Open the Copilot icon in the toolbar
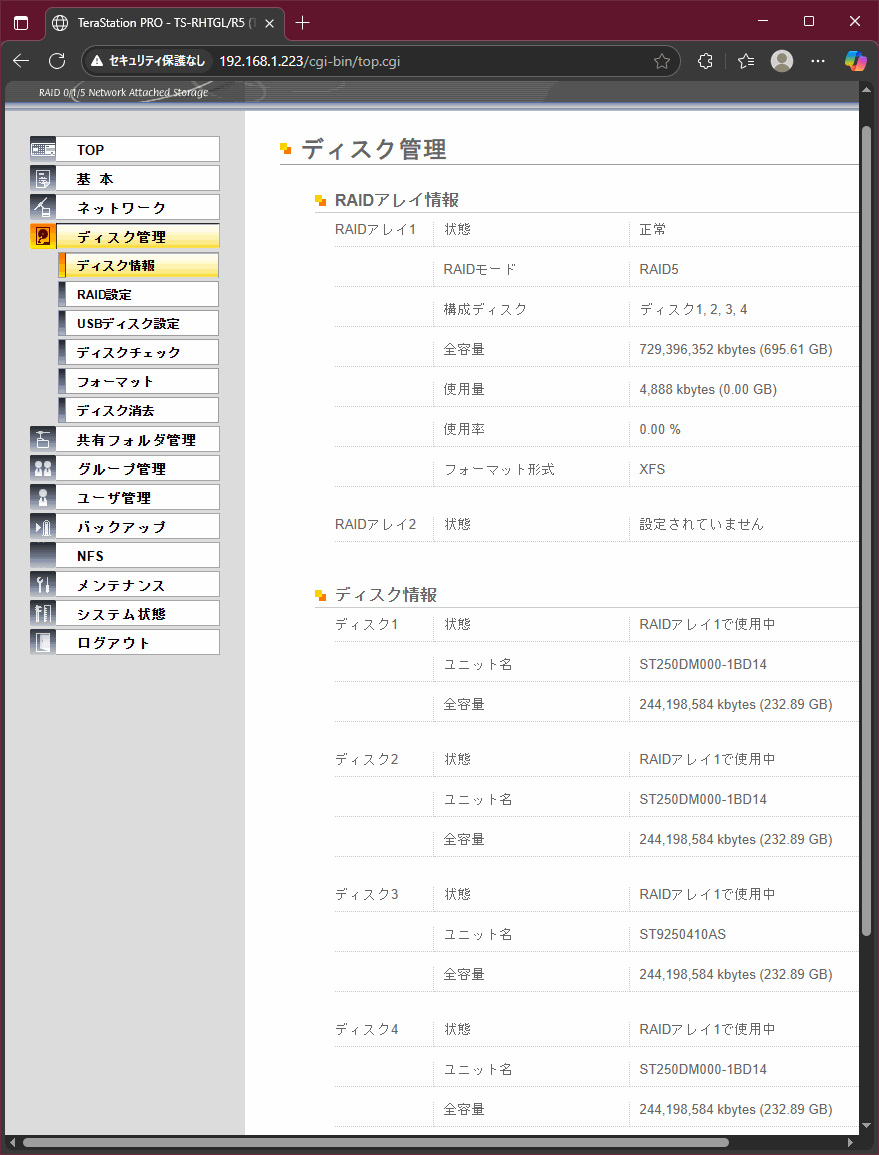879x1155 pixels. click(x=855, y=61)
